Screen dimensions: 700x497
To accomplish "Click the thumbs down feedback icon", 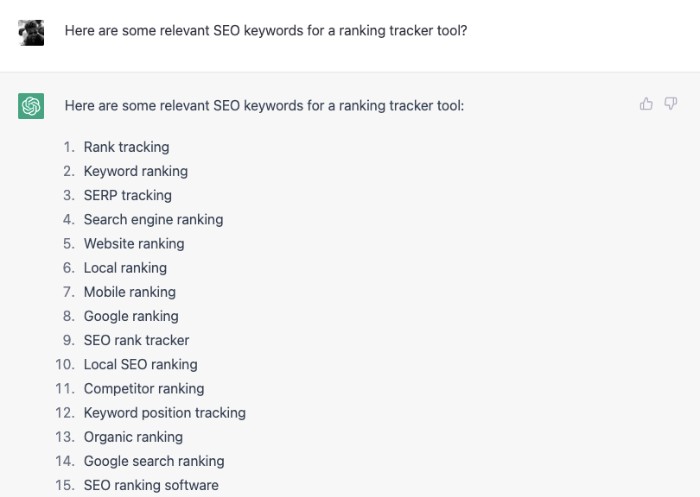I will (671, 104).
